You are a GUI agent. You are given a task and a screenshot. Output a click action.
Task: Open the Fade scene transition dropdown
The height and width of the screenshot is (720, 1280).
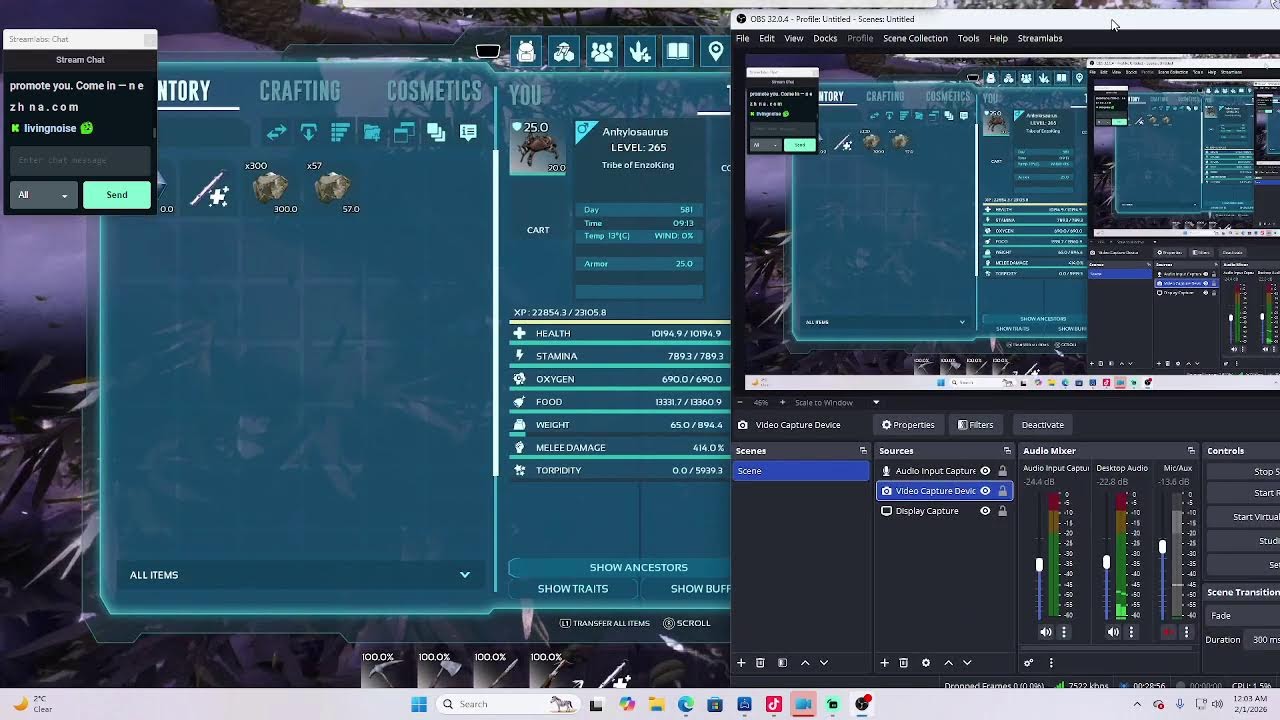tap(1243, 616)
